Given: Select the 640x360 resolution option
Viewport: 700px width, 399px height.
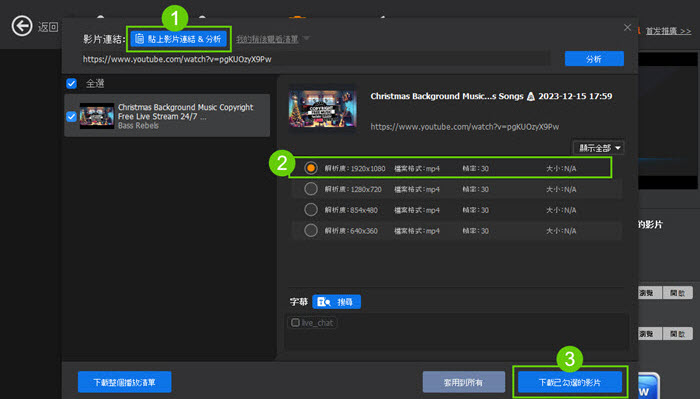Looking at the screenshot, I should click(x=456, y=231).
